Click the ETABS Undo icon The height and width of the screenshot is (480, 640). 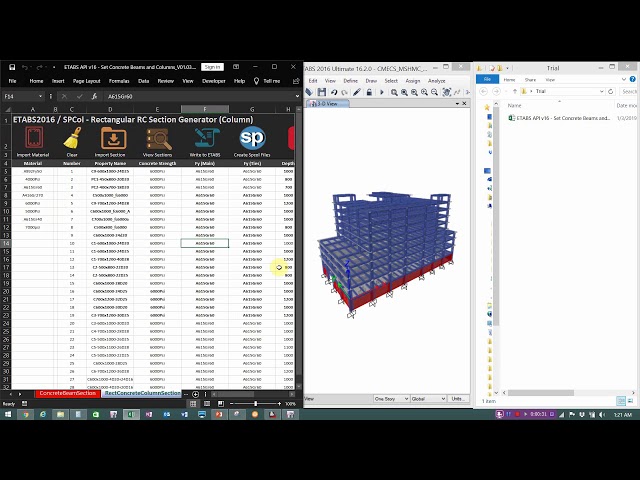[x=334, y=92]
